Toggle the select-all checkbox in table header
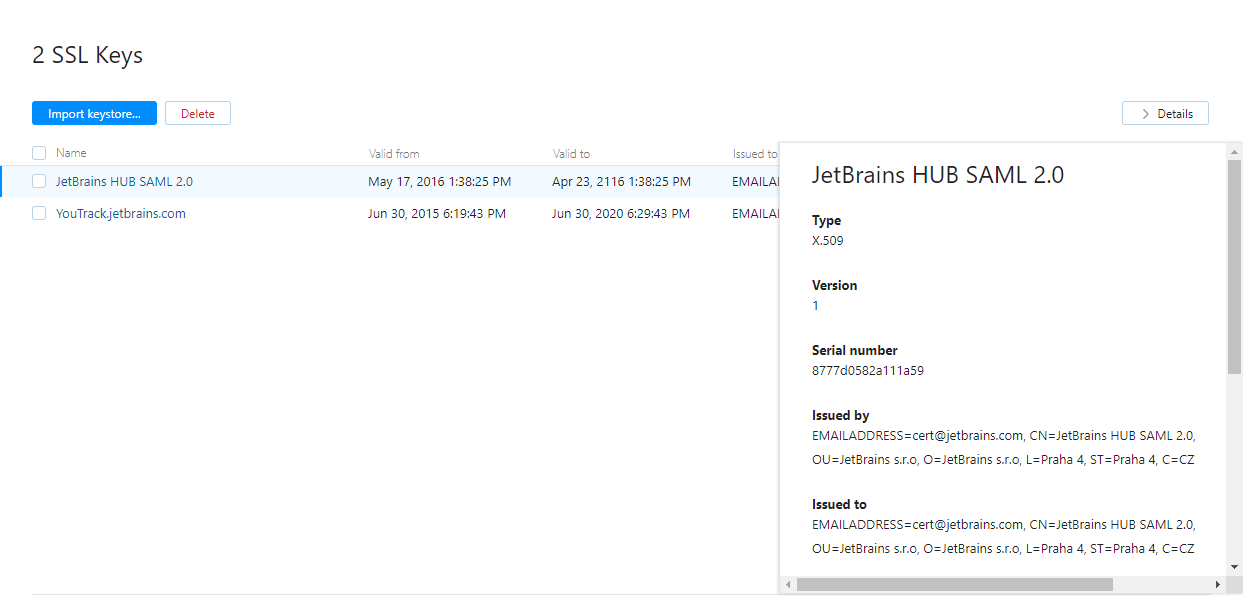Image resolution: width=1243 pixels, height=596 pixels. click(x=39, y=153)
